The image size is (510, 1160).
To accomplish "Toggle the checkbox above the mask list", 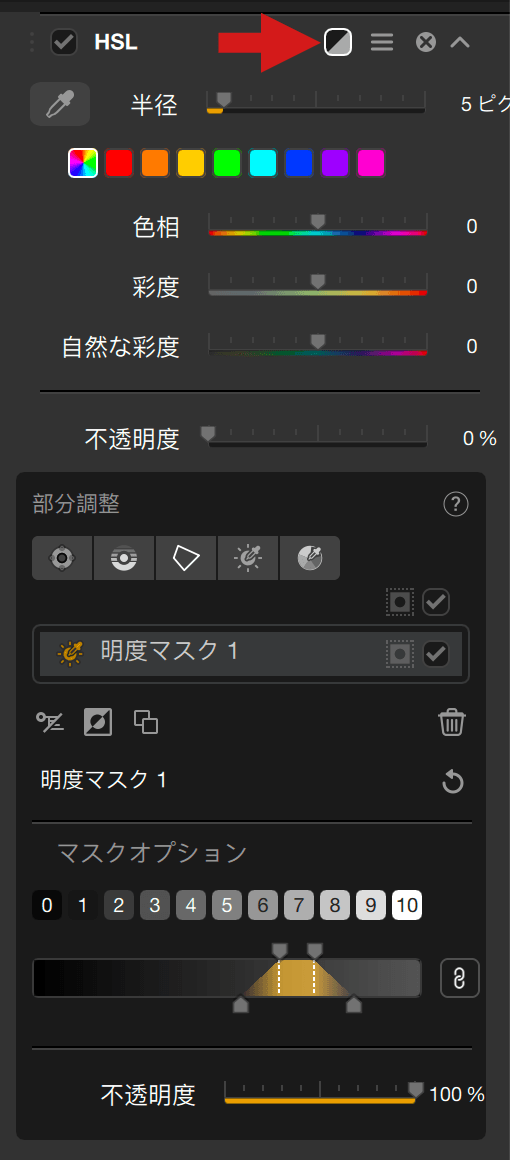I will click(435, 602).
